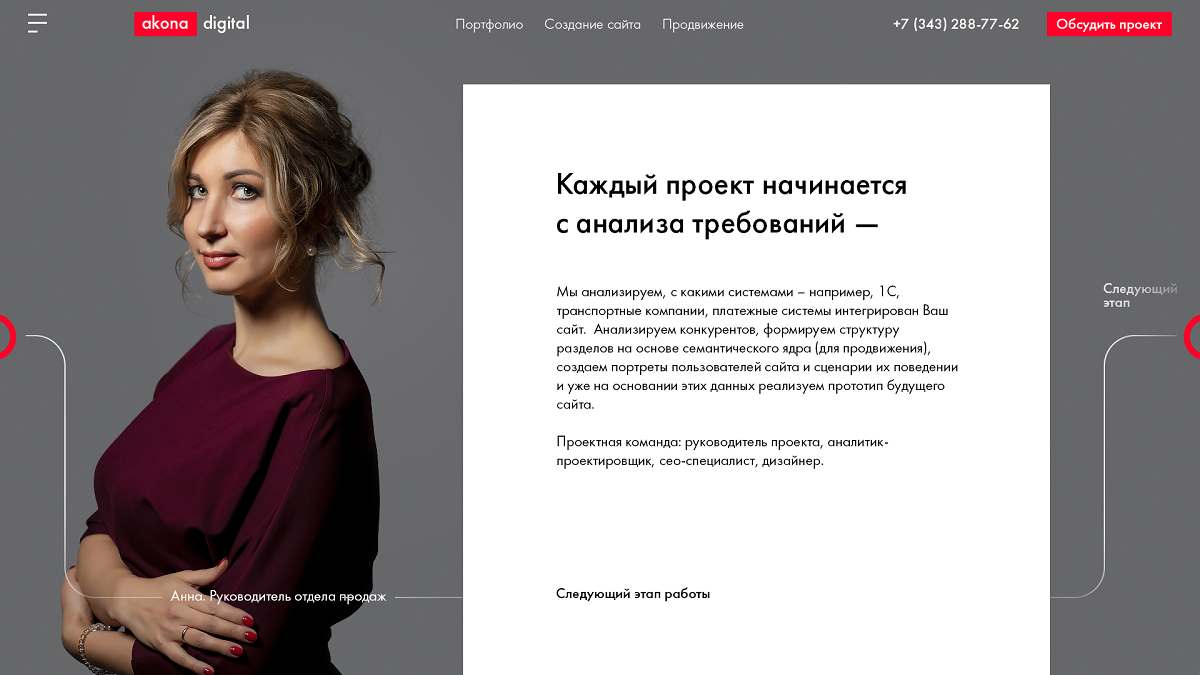
Task: Click the horizontal line right of Anna's caption
Action: click(429, 598)
